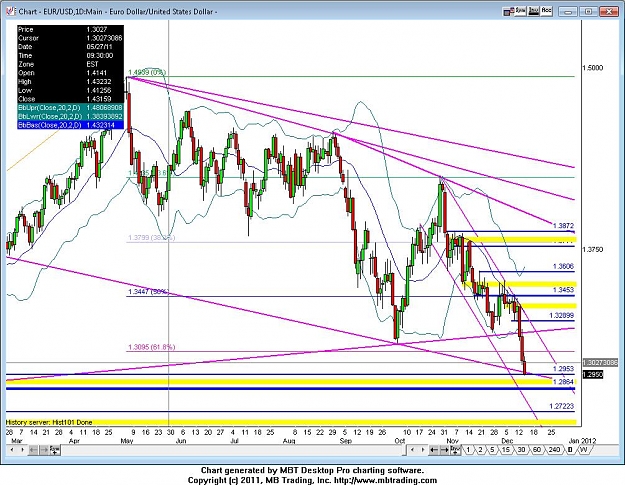
Task: Click the greyed left arrow near the Mar label
Action: [x=33, y=450]
